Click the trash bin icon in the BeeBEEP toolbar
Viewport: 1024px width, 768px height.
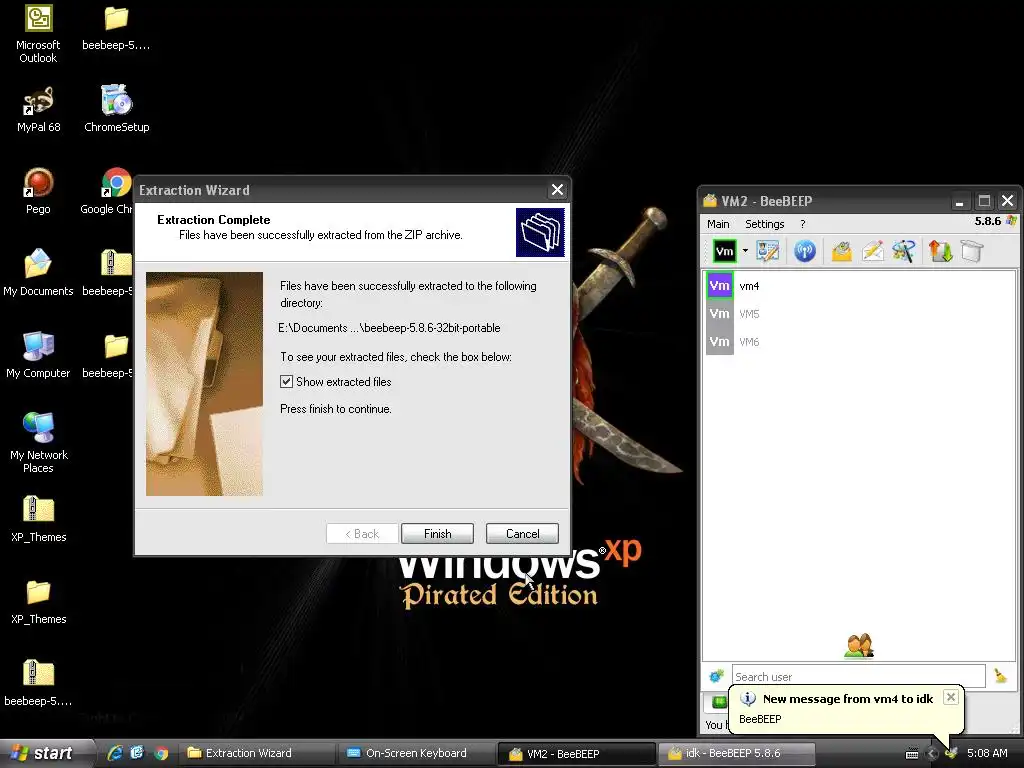[972, 251]
